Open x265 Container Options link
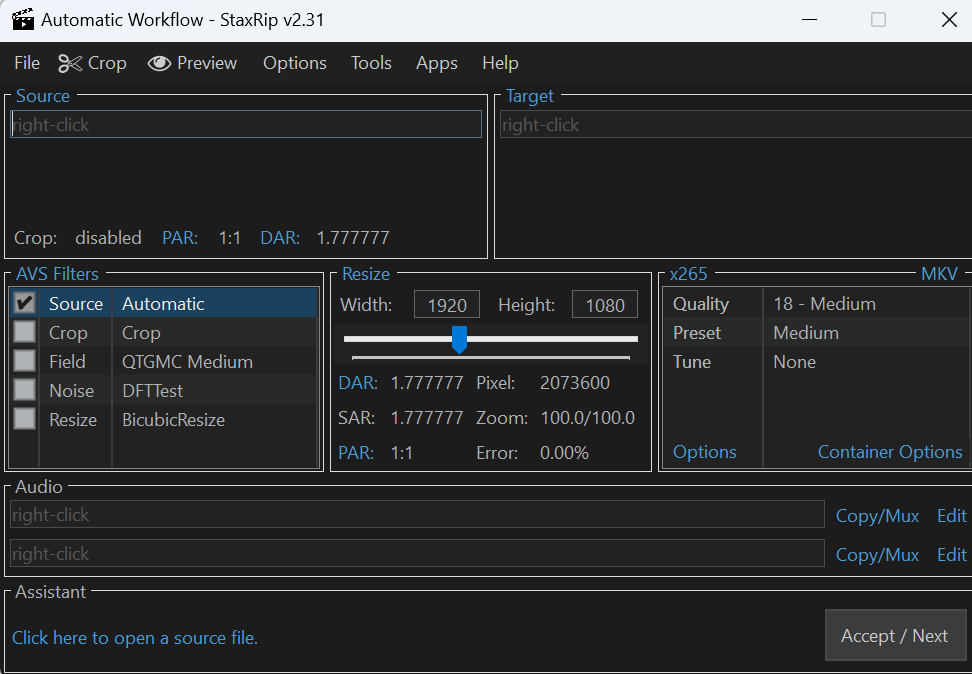This screenshot has width=972, height=674. pos(890,452)
